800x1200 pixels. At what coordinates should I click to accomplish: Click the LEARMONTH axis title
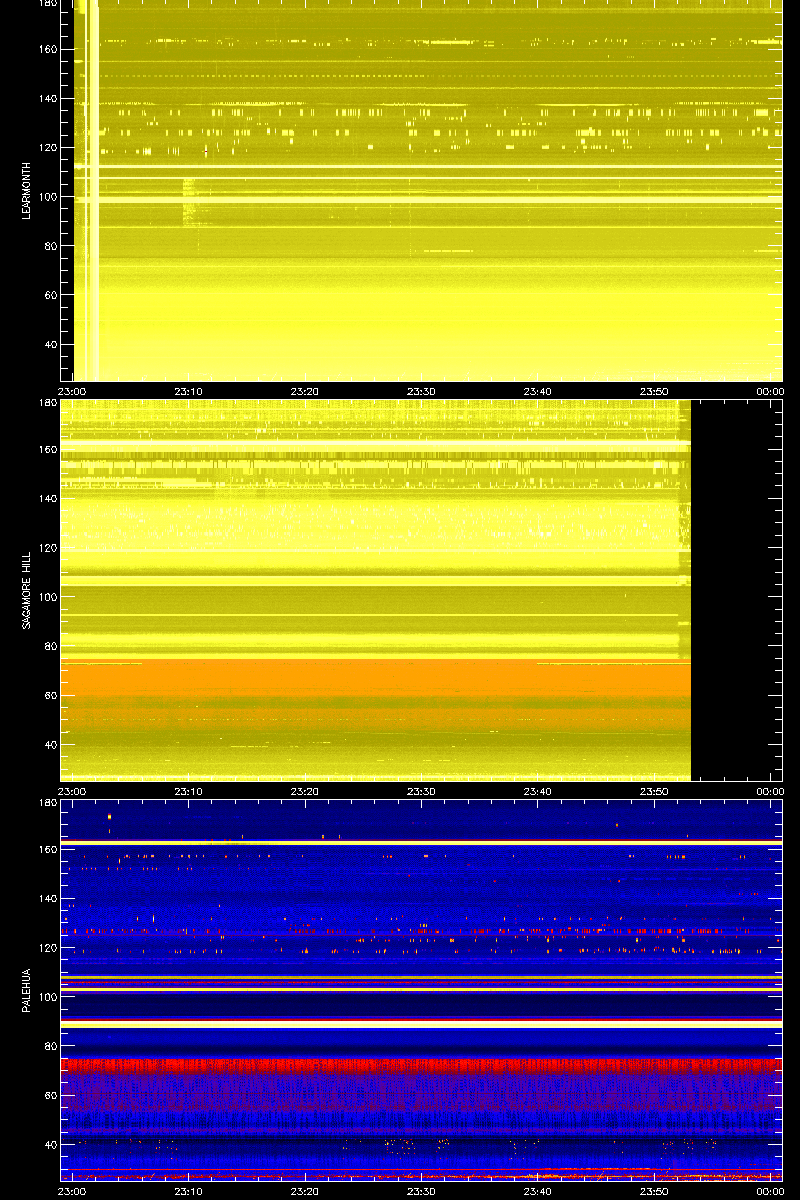(x=26, y=192)
